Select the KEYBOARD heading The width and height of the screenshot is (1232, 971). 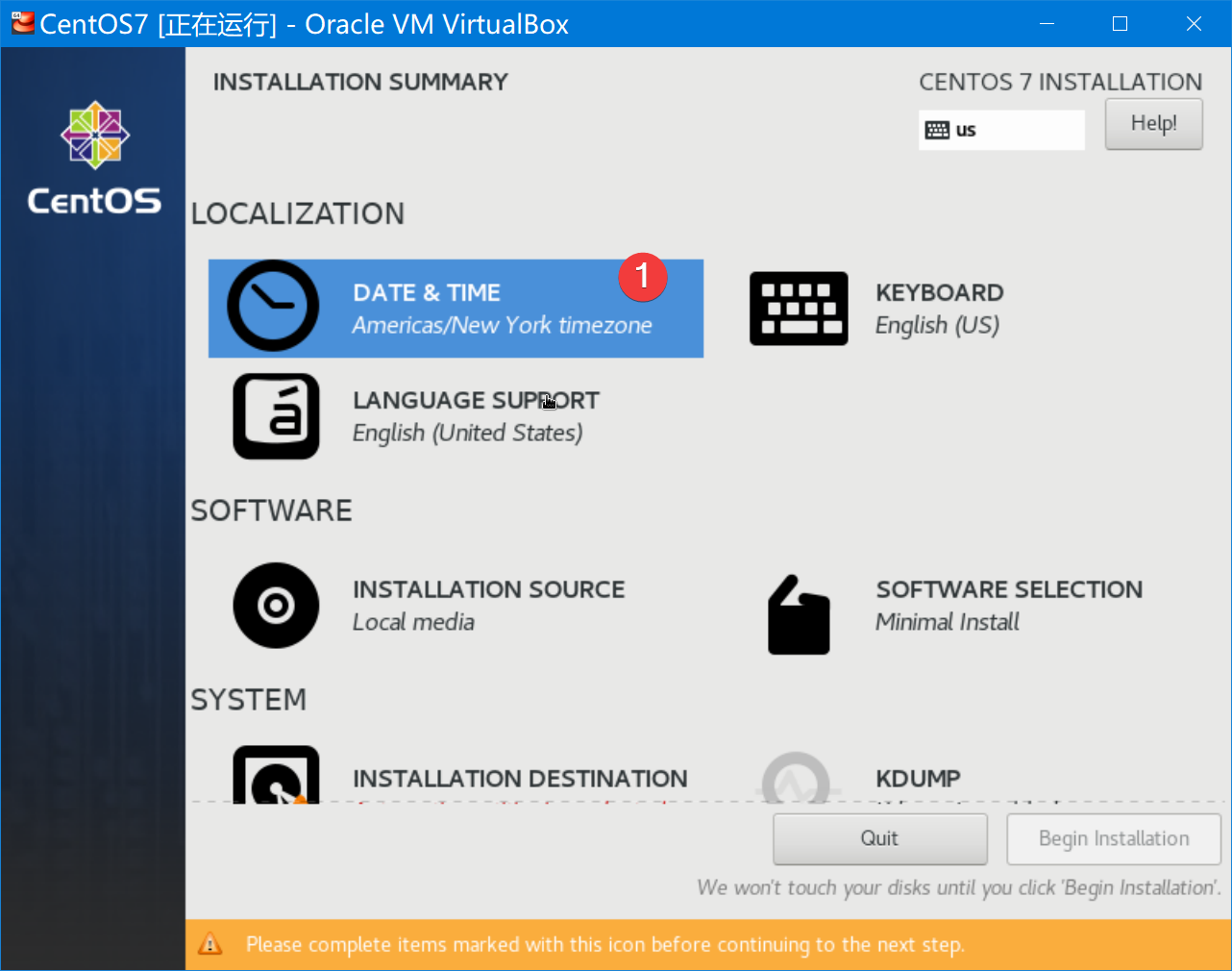[x=940, y=292]
